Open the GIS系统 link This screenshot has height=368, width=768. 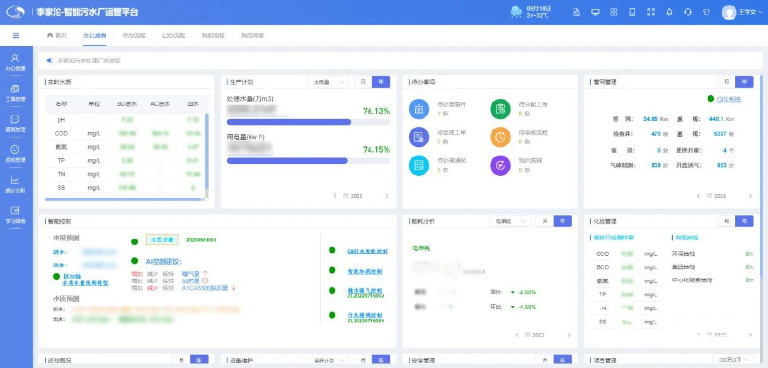[x=729, y=99]
